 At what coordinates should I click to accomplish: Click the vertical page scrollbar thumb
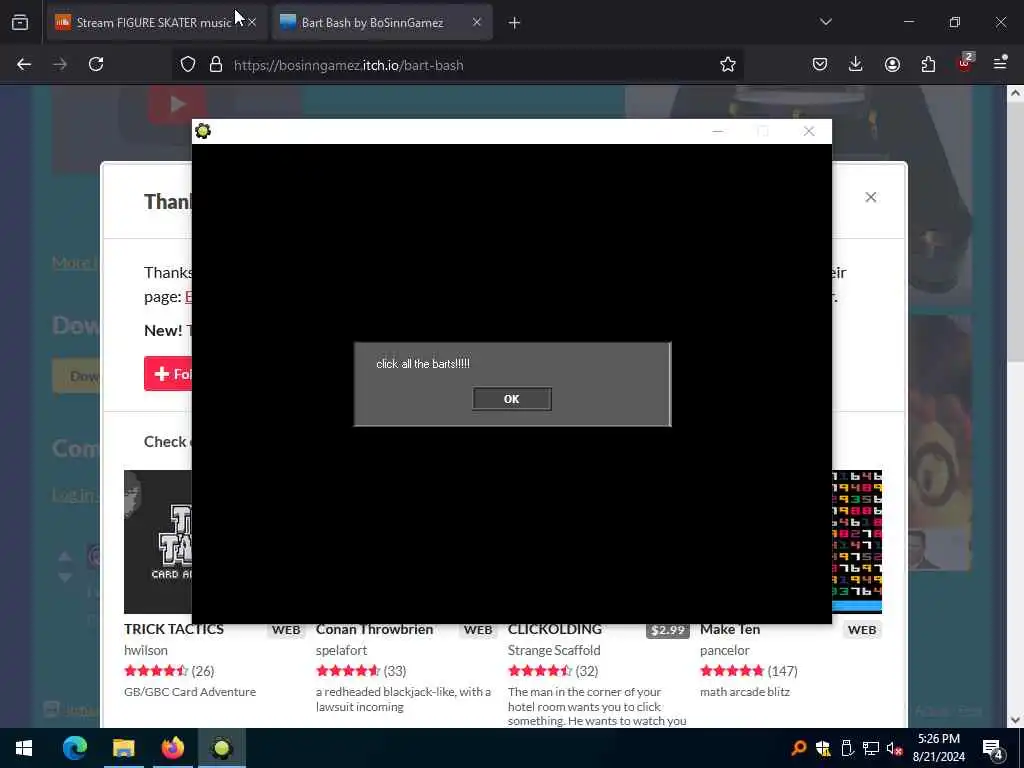pos(1015,231)
